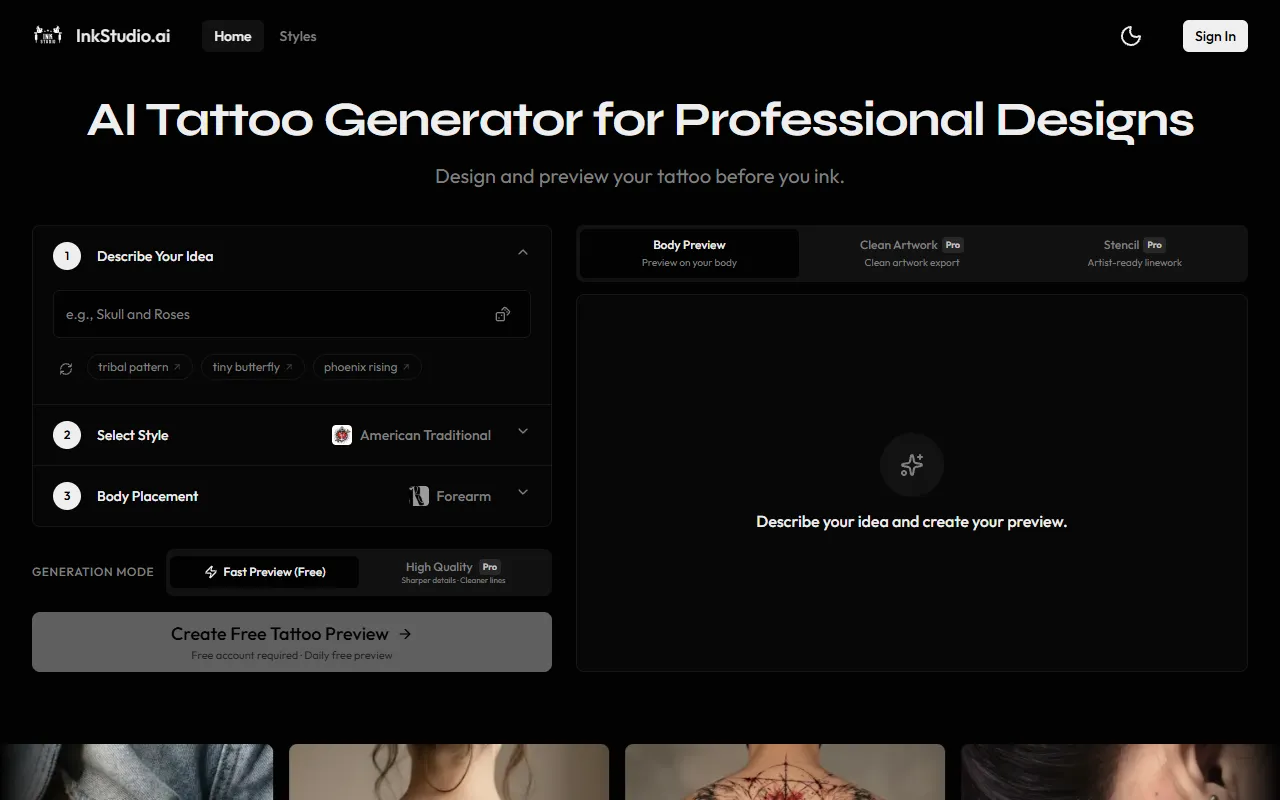Collapse the Describe Your Idea section
Image resolution: width=1280 pixels, height=800 pixels.
point(522,253)
